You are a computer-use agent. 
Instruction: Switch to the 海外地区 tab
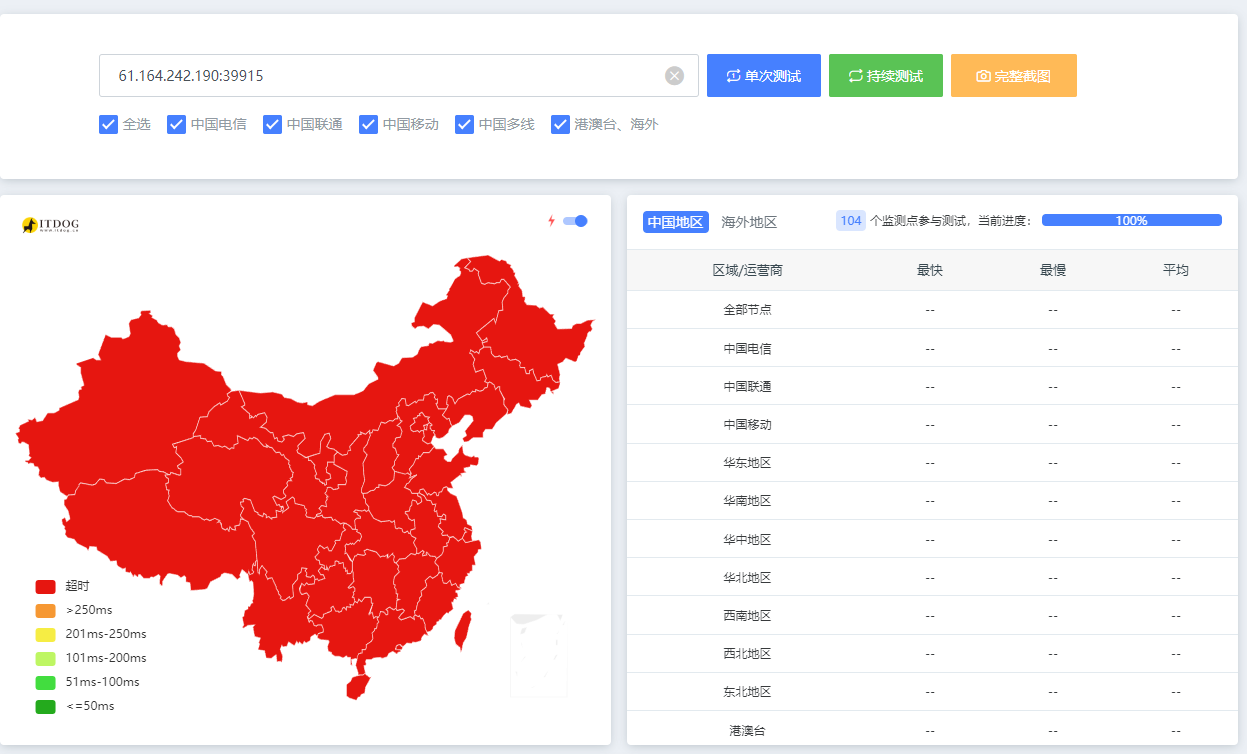coord(749,222)
